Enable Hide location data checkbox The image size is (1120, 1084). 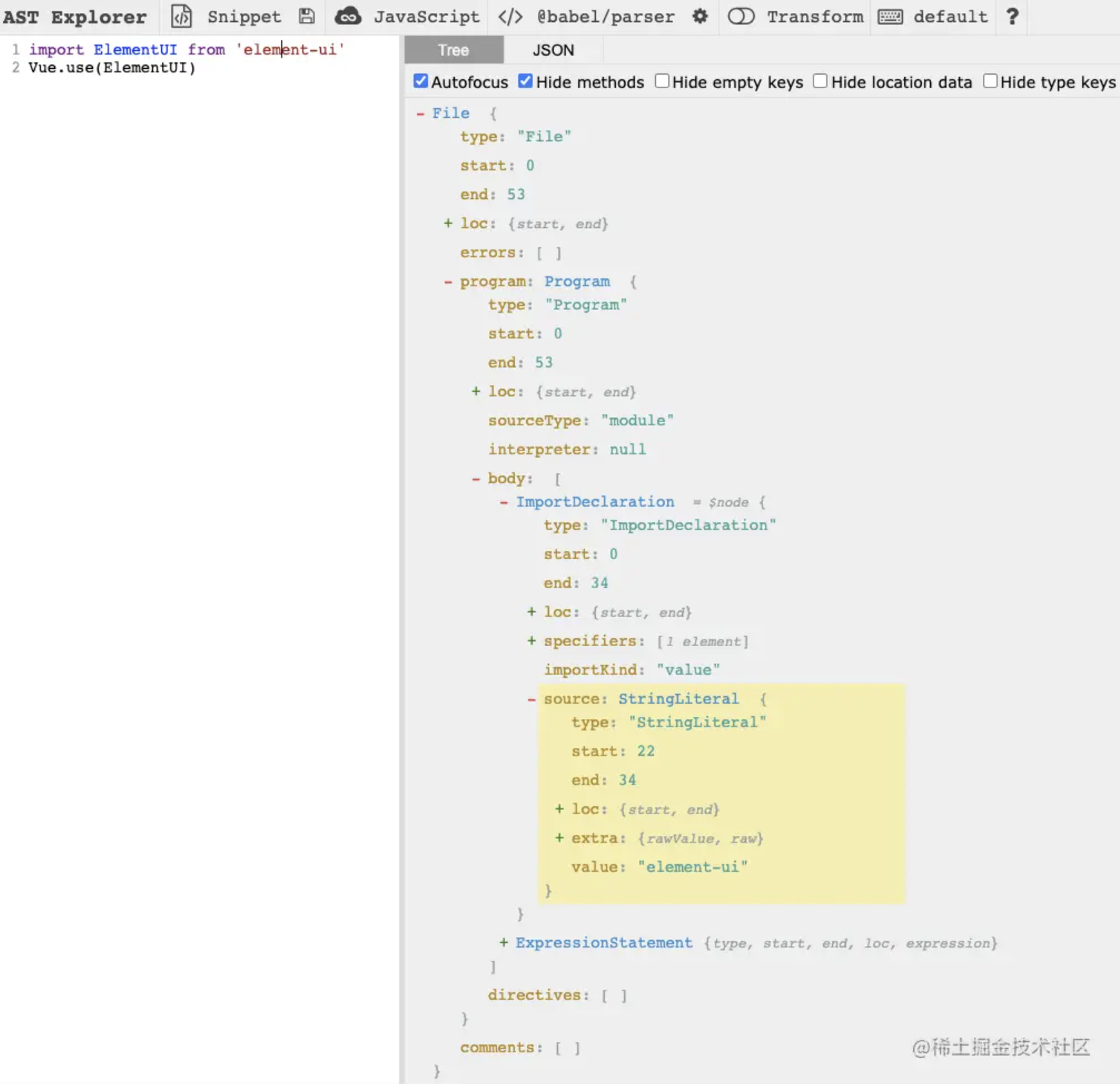click(x=820, y=81)
